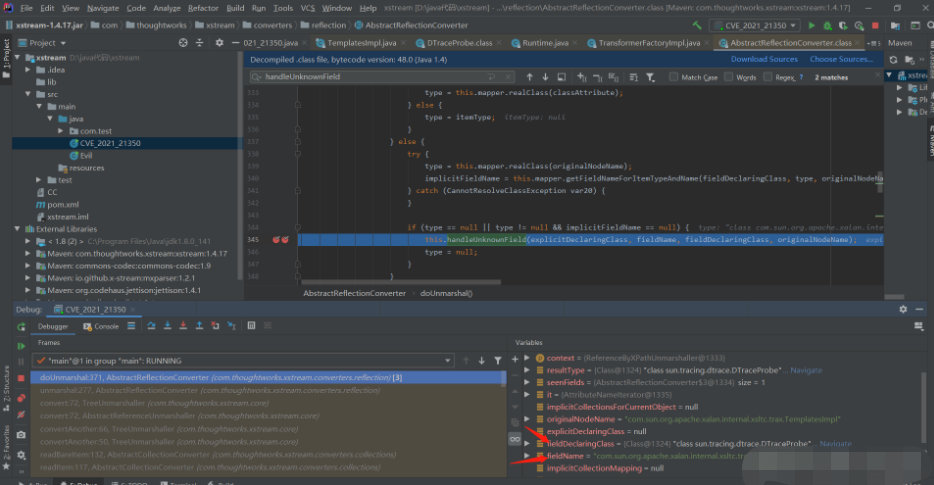Resume program with green debugger arrow
The width and height of the screenshot is (934, 485).
point(20,345)
